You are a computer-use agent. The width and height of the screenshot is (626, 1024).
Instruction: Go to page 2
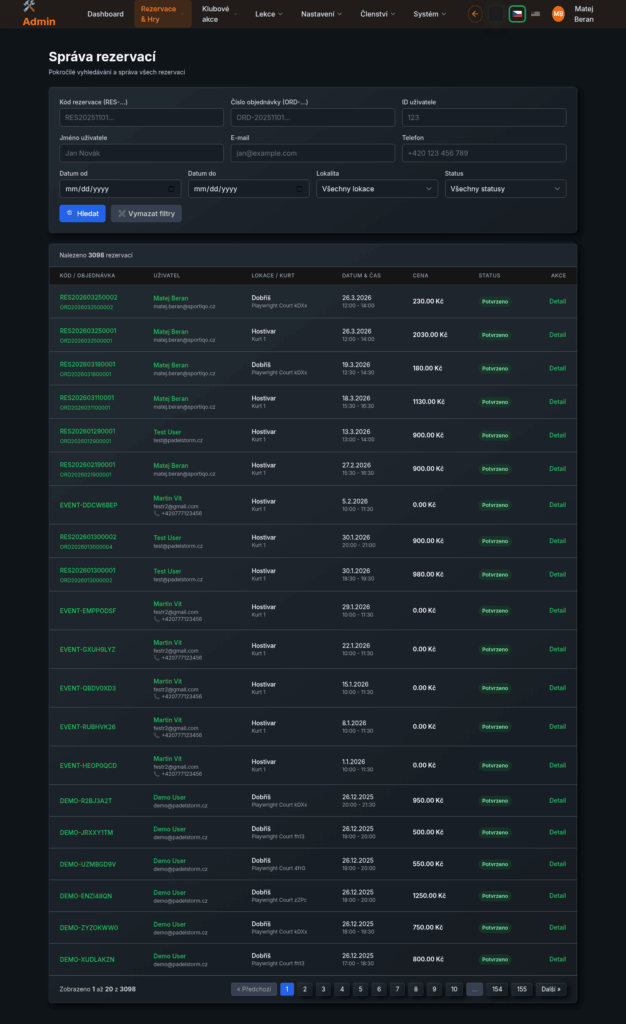click(305, 989)
